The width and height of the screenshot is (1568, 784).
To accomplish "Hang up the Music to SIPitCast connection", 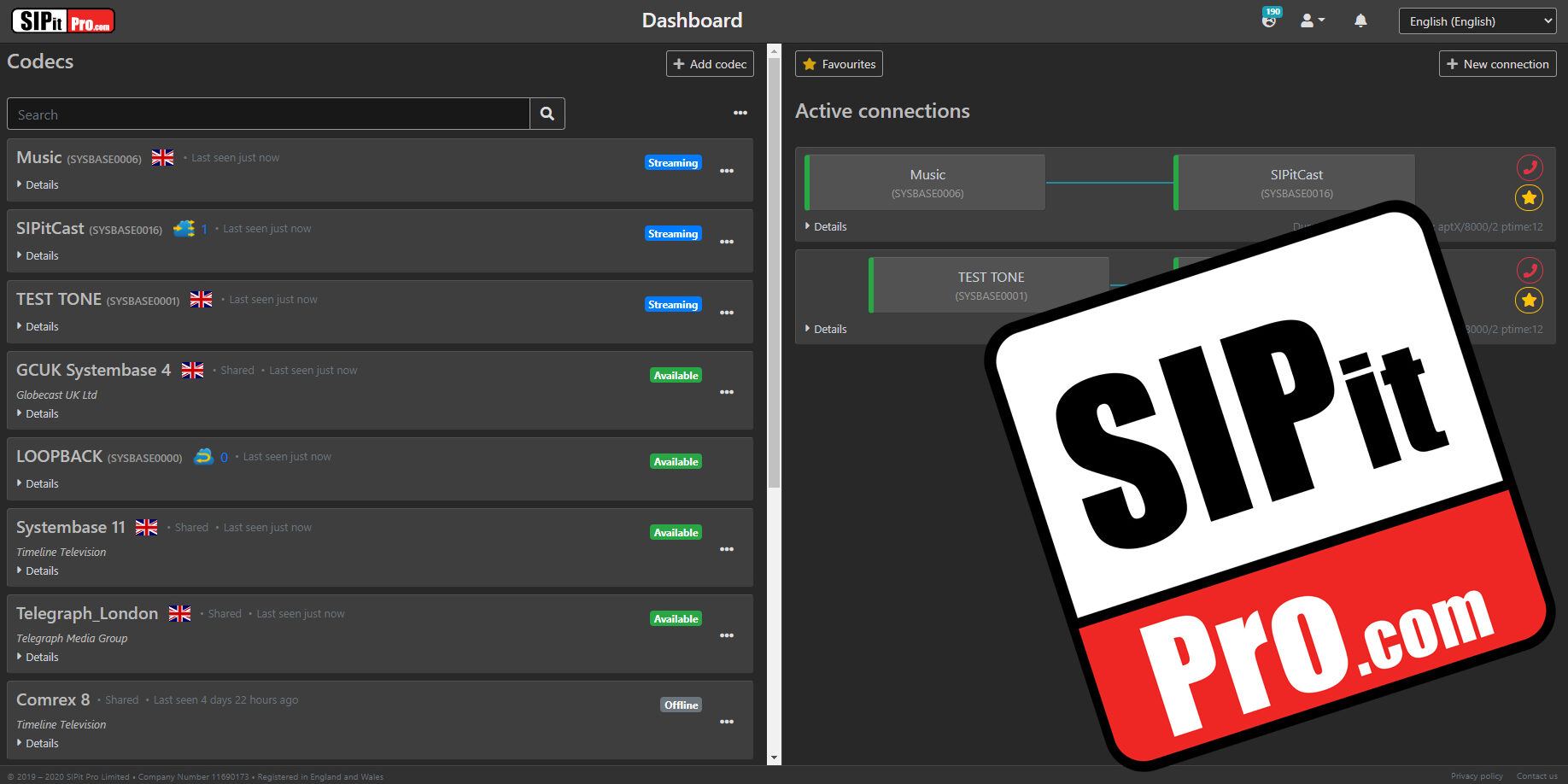I will pos(1529,167).
